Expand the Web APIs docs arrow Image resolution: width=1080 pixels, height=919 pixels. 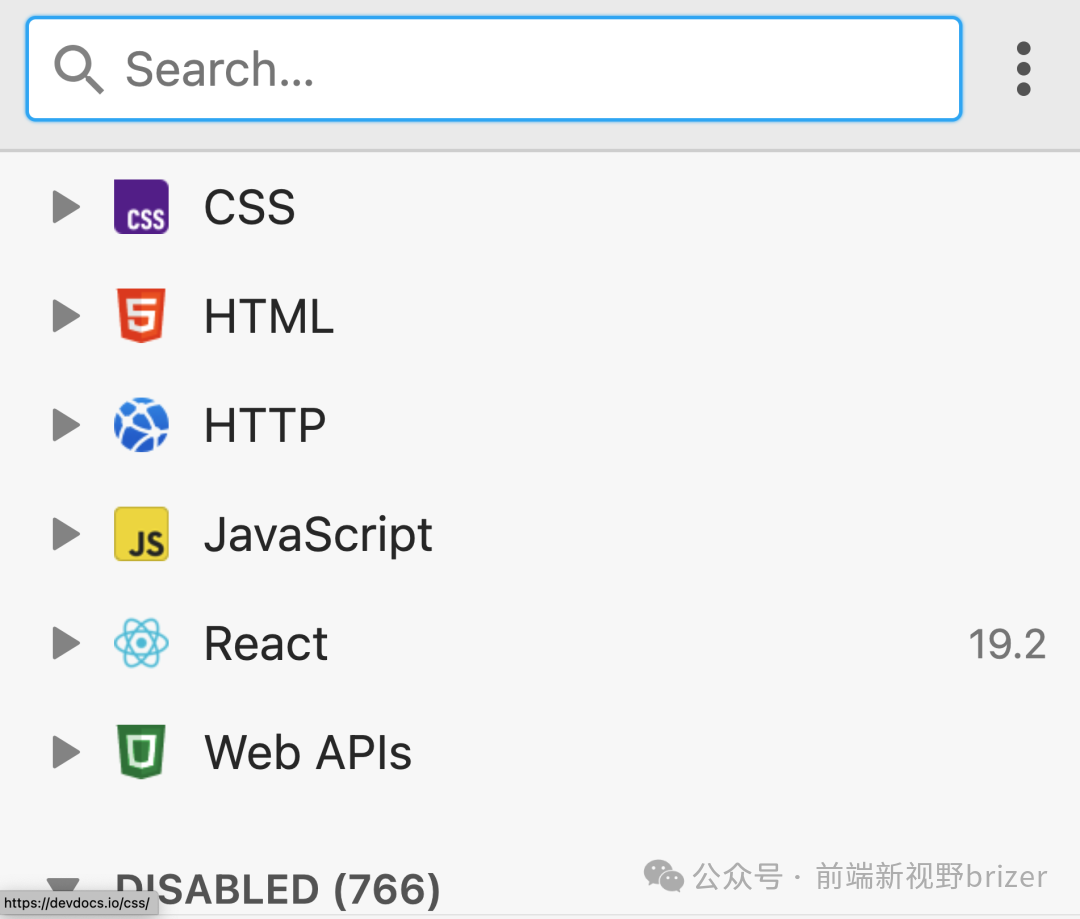66,752
